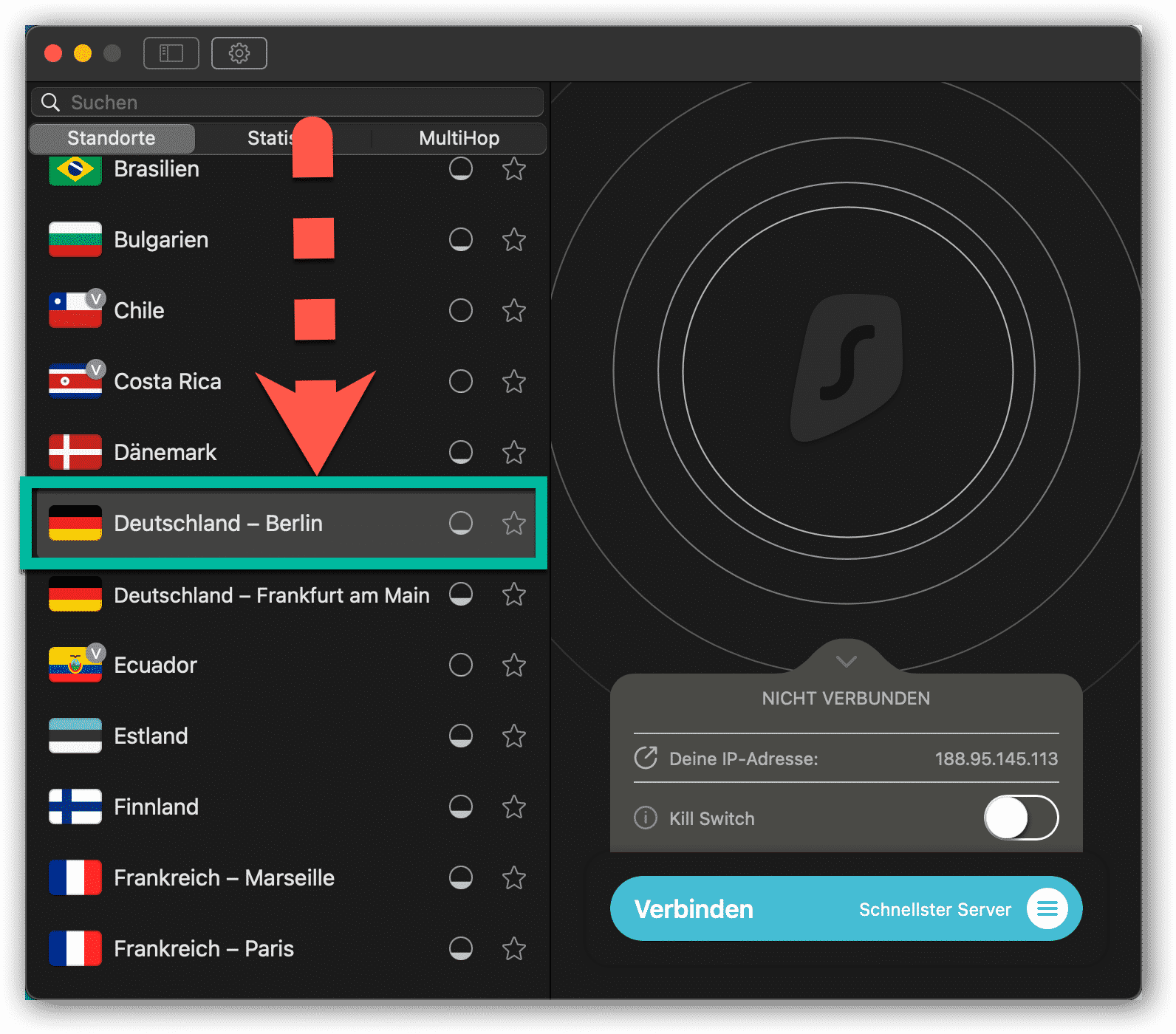Click the load indicator for Dänemark
Screen dimensions: 1176x1034
(x=461, y=452)
